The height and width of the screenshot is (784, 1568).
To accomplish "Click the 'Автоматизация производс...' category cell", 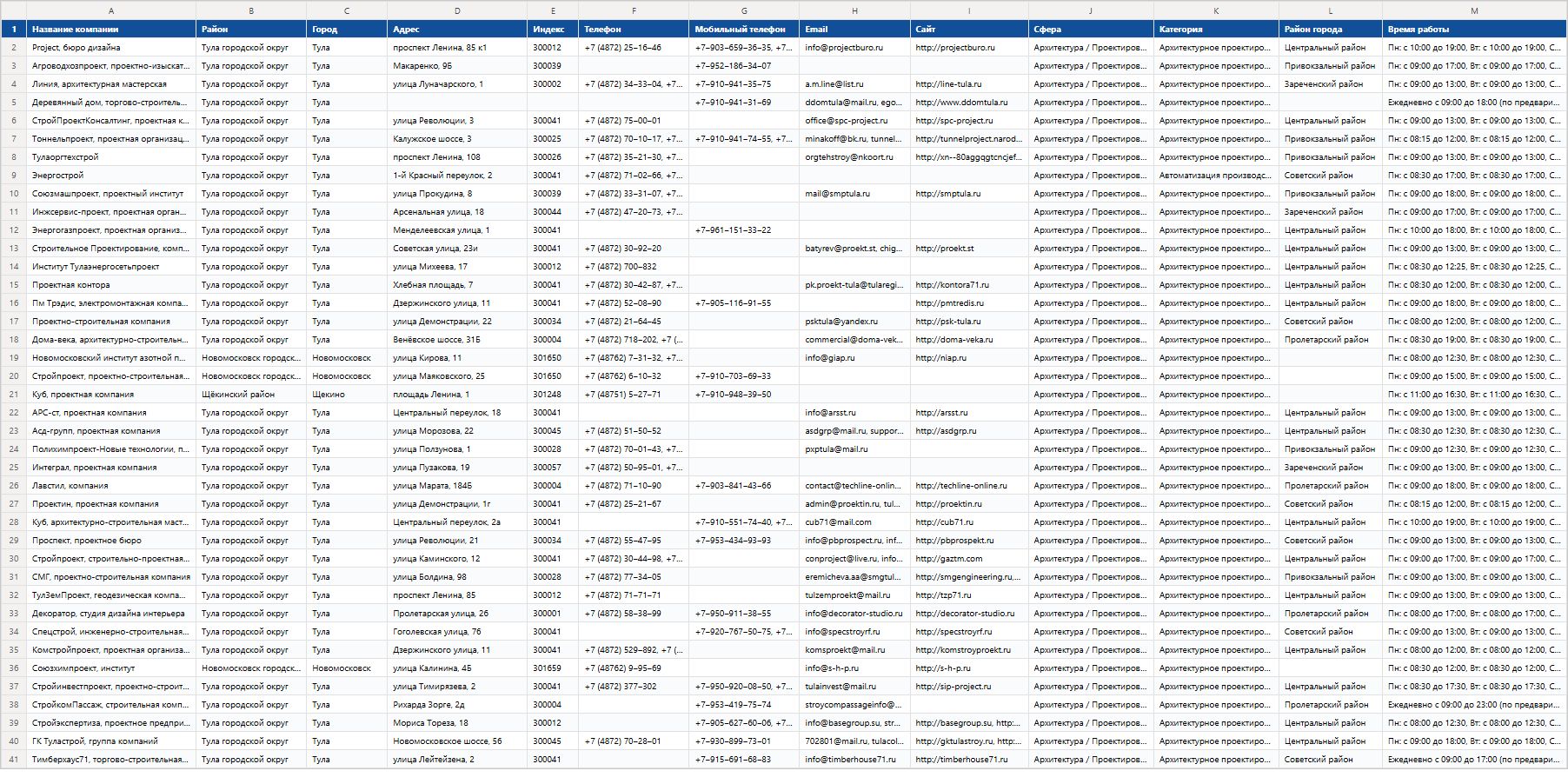I will coord(1216,176).
